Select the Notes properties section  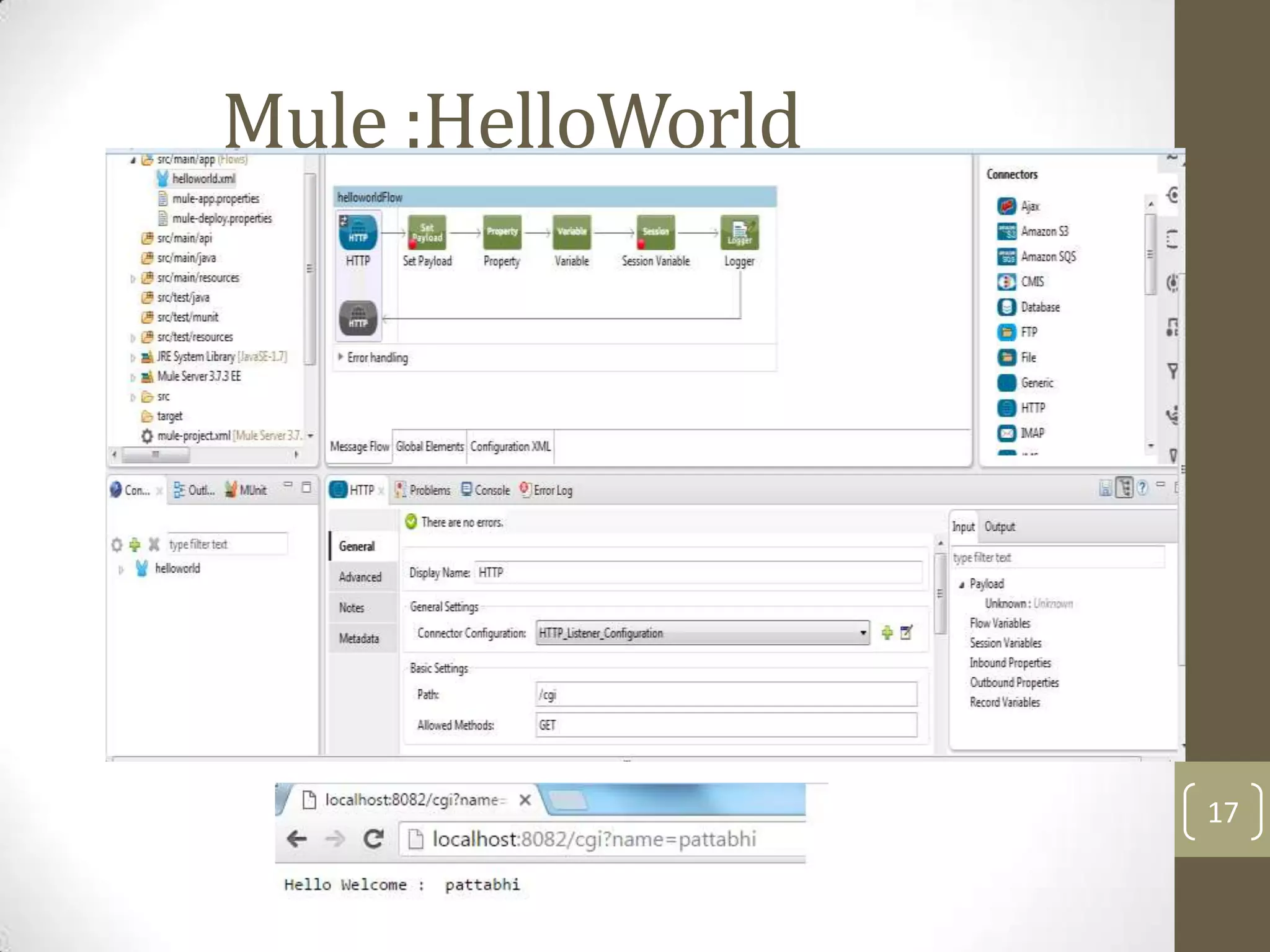click(363, 608)
